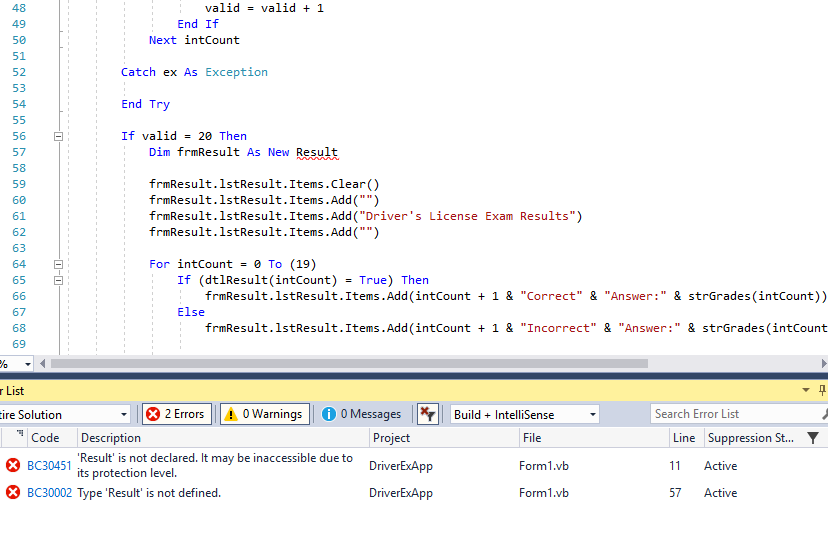The height and width of the screenshot is (541, 828).
Task: Pin the Error List panel
Action: coord(822,391)
